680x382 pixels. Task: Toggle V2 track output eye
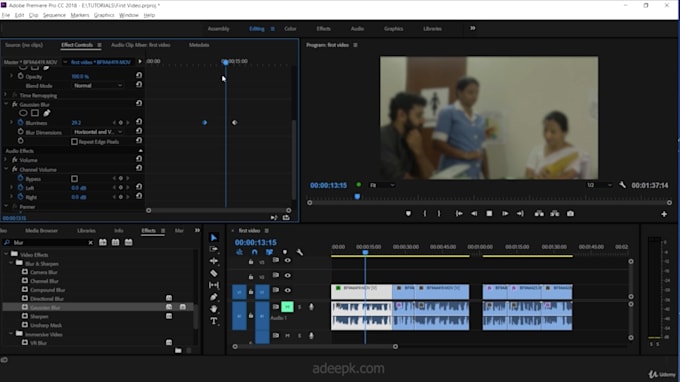click(288, 275)
